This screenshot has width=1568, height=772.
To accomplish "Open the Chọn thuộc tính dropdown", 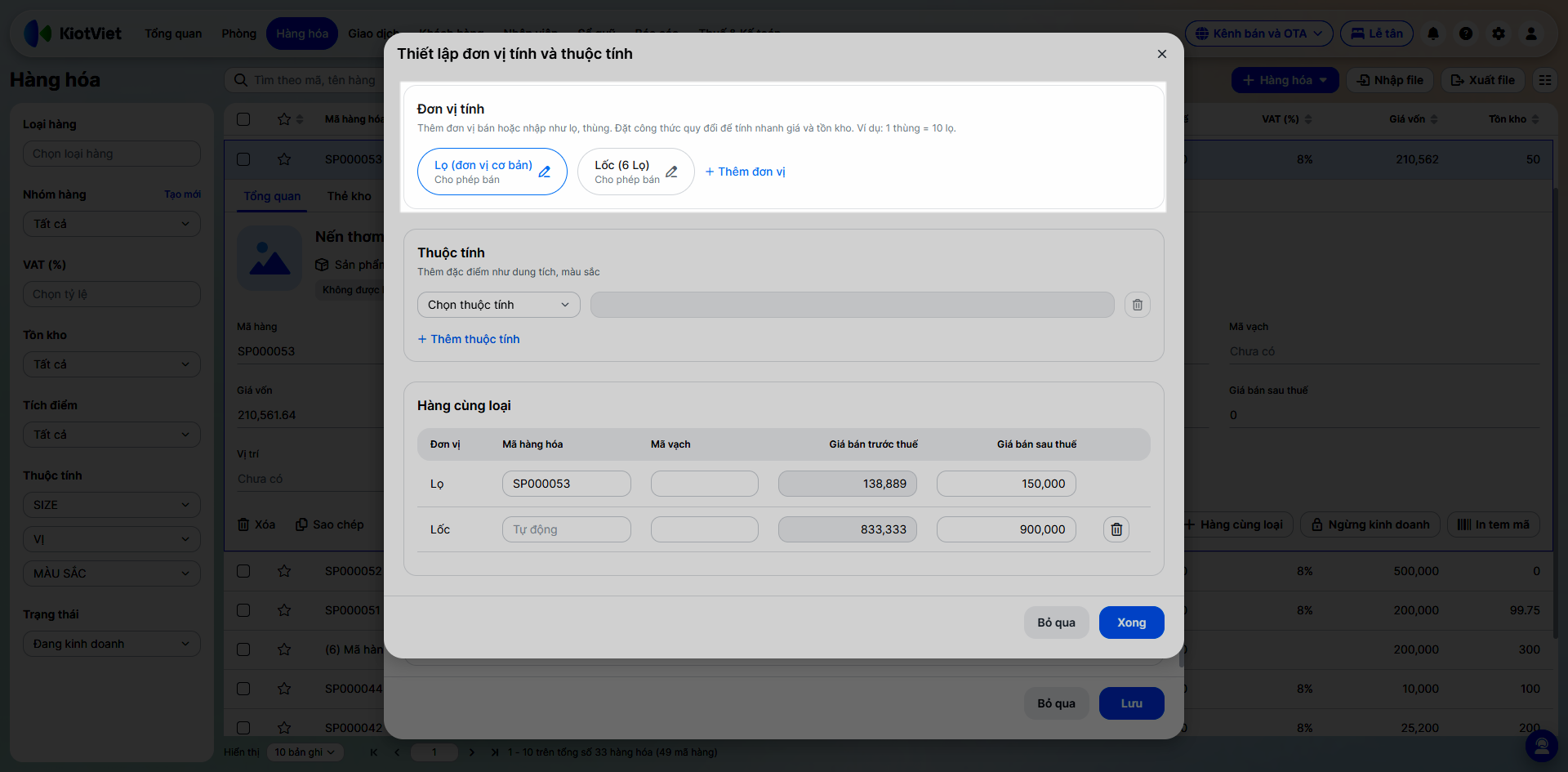I will [499, 305].
